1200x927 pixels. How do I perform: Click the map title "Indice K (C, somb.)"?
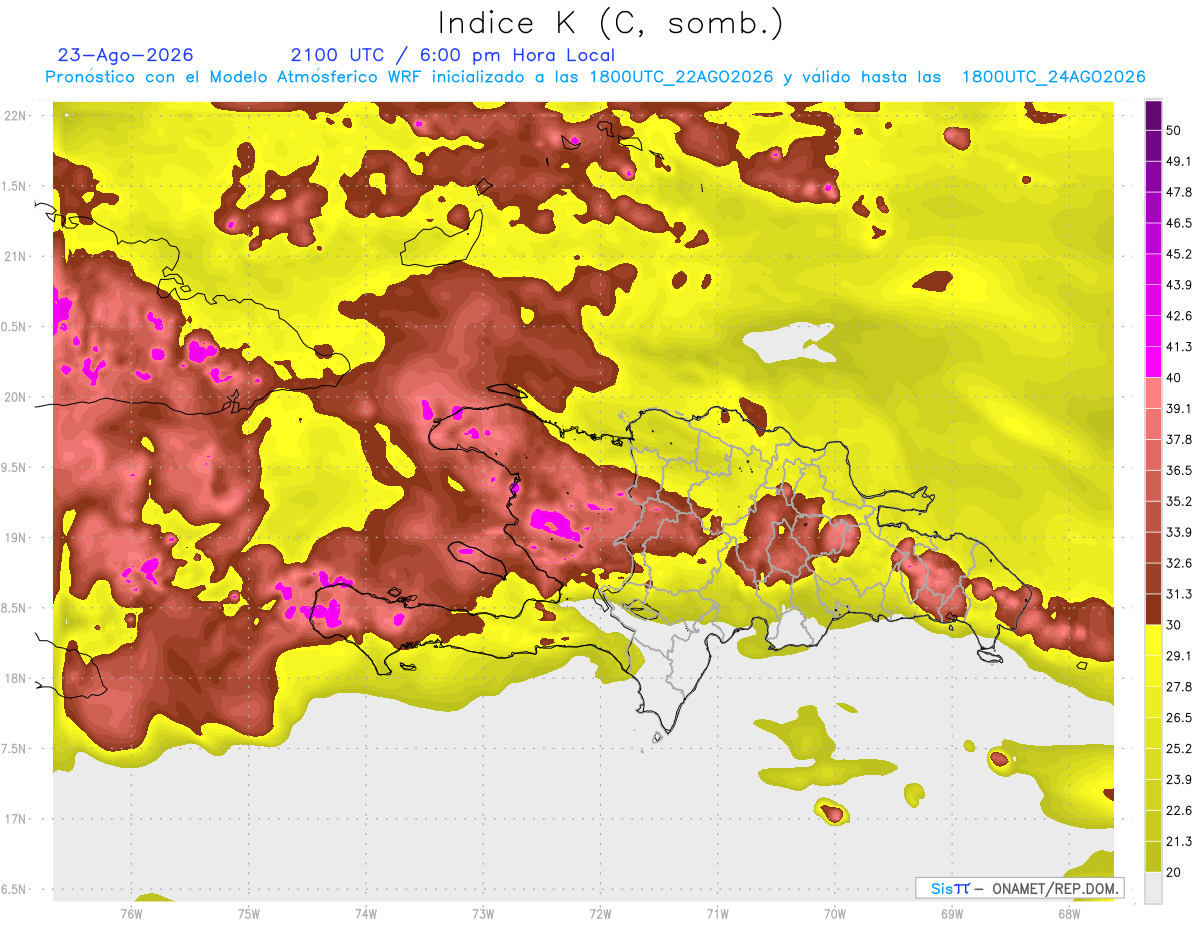click(610, 24)
